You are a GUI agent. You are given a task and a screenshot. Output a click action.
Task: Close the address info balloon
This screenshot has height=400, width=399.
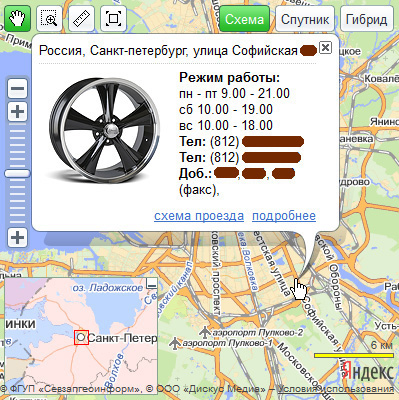coord(325,48)
